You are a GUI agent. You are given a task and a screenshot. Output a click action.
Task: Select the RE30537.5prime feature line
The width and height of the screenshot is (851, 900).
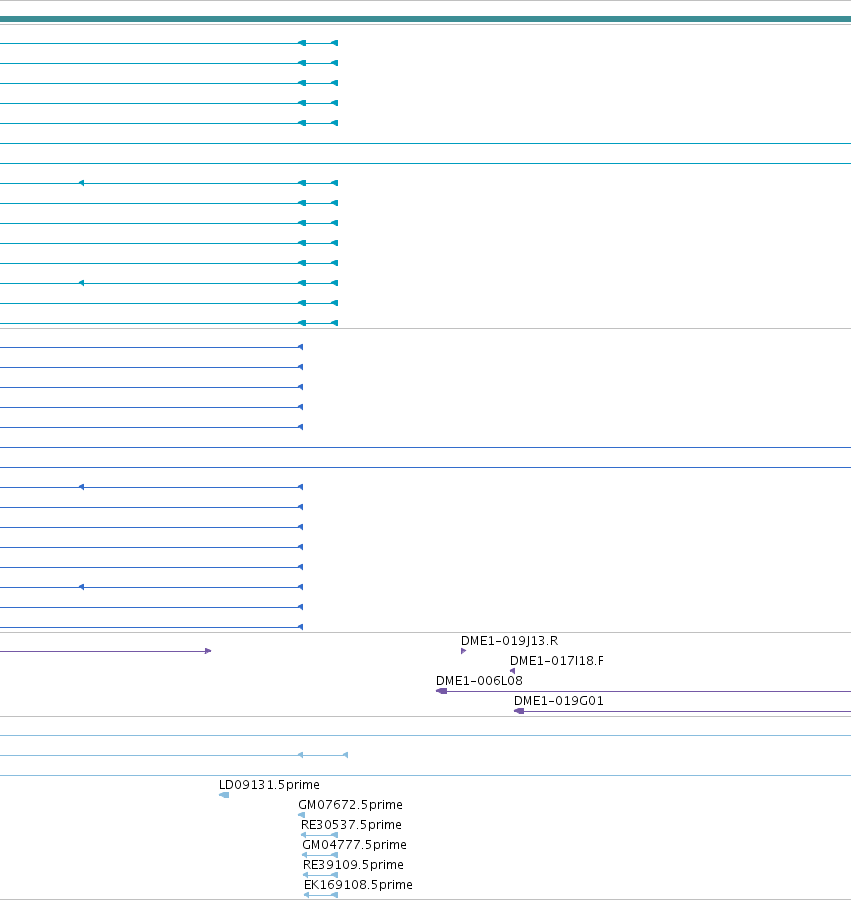(x=319, y=835)
